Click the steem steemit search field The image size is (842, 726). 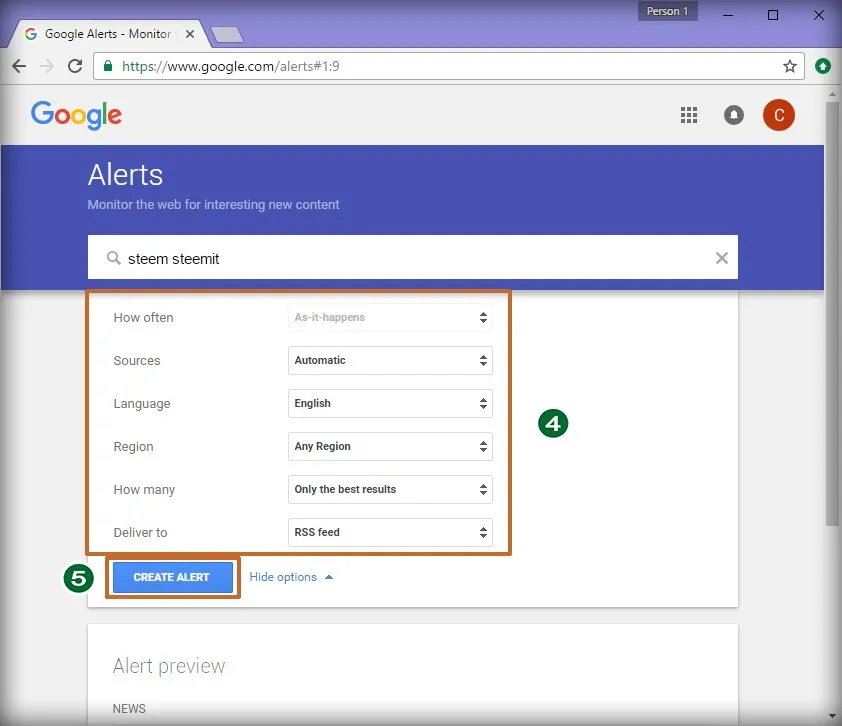[412, 257]
